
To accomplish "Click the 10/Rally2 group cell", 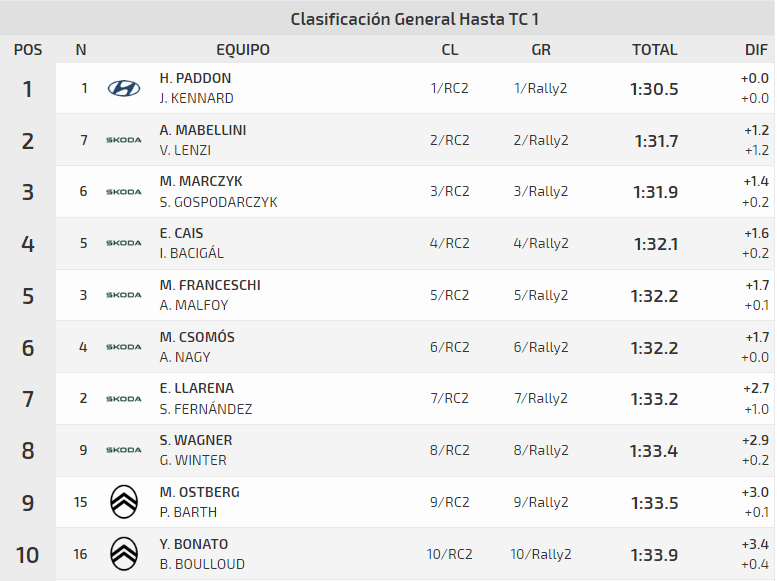I will coord(541,554).
